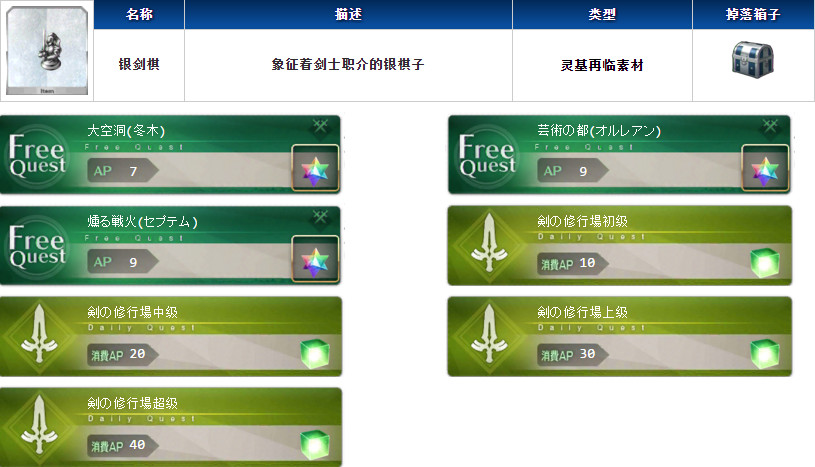Click the rainbow star on 大空洞(冬木) quest
This screenshot has width=815, height=467.
(316, 168)
